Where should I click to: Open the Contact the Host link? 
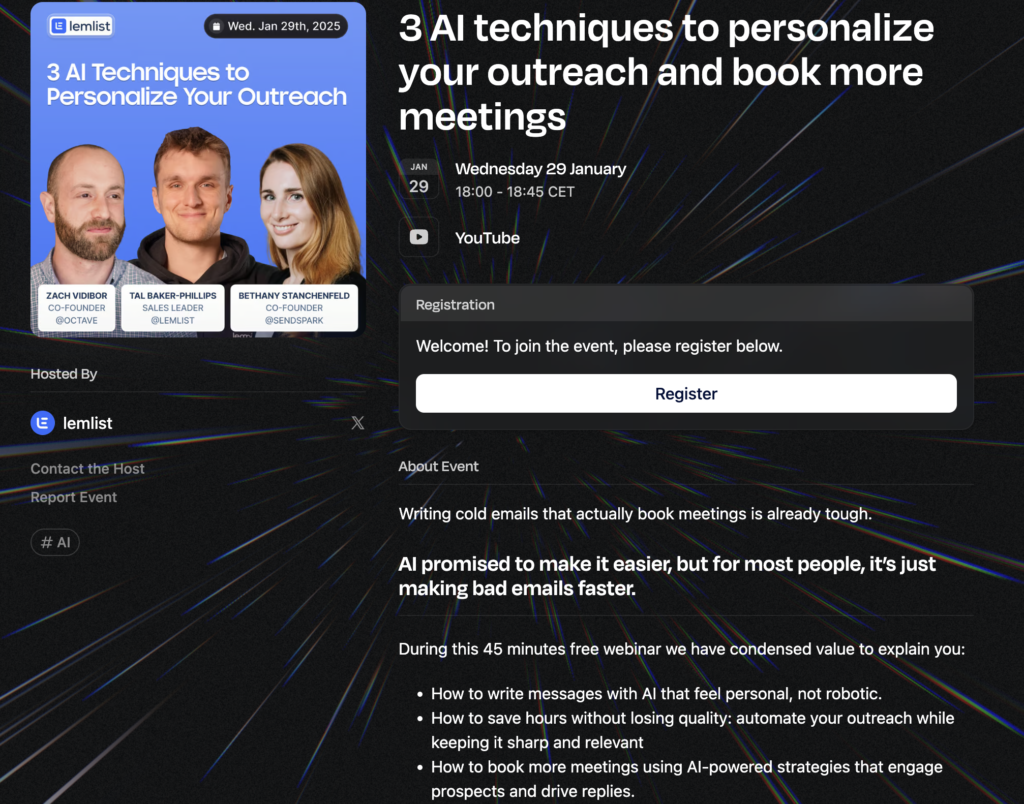(x=87, y=468)
